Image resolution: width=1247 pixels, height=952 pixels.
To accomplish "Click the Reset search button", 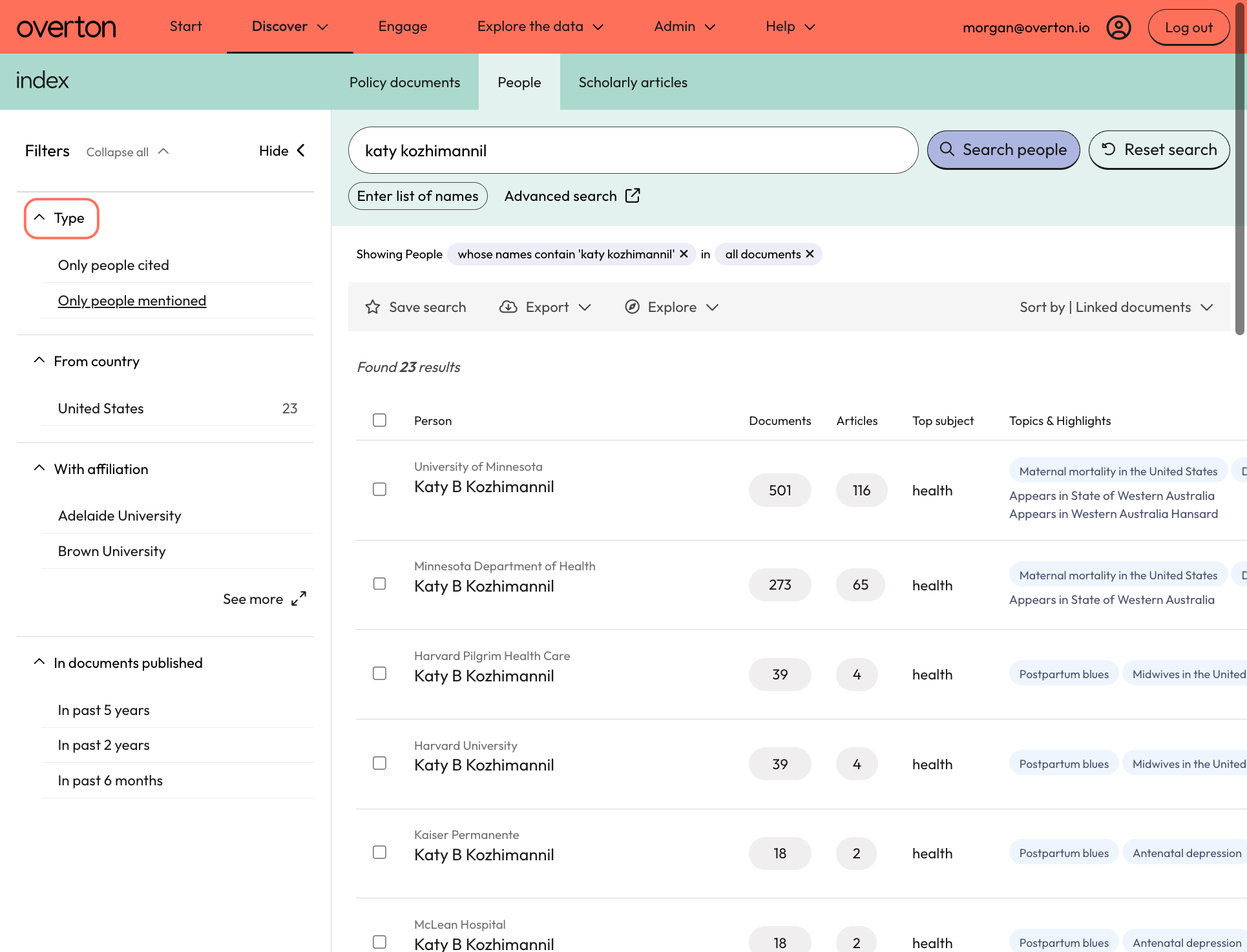I will pos(1159,150).
